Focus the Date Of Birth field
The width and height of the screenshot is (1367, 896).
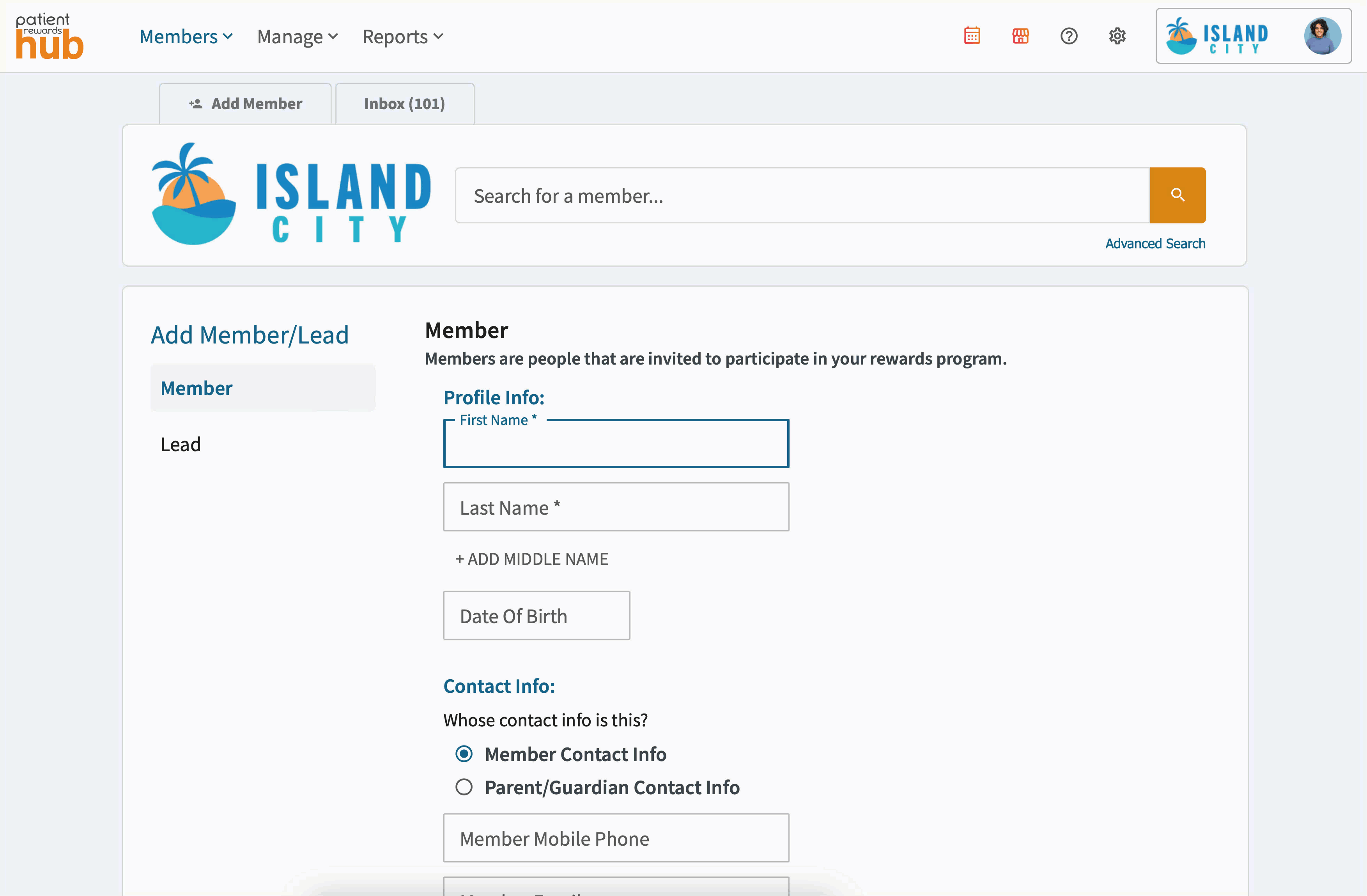click(536, 616)
